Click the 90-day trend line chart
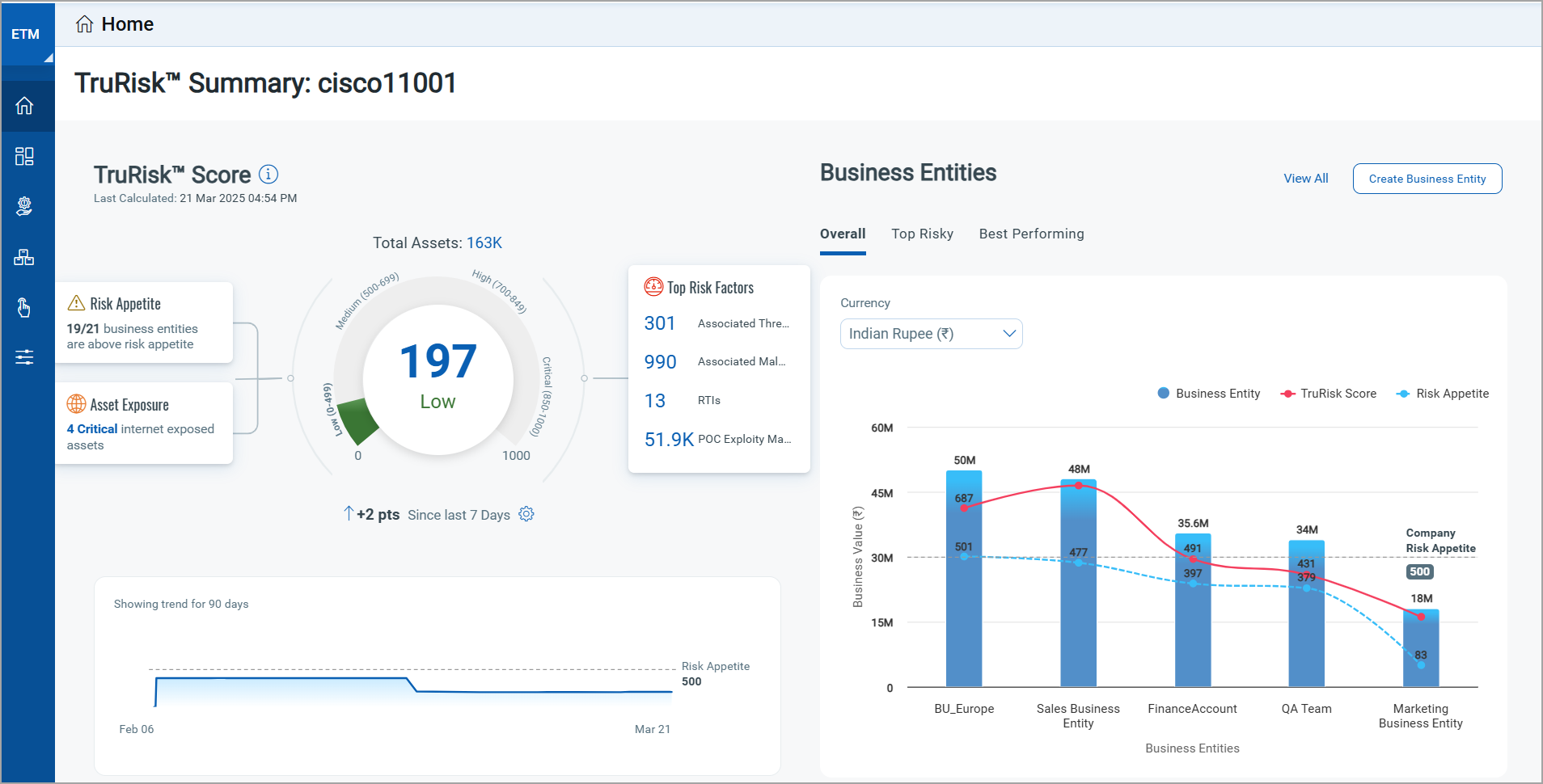The image size is (1543, 784). click(413, 690)
